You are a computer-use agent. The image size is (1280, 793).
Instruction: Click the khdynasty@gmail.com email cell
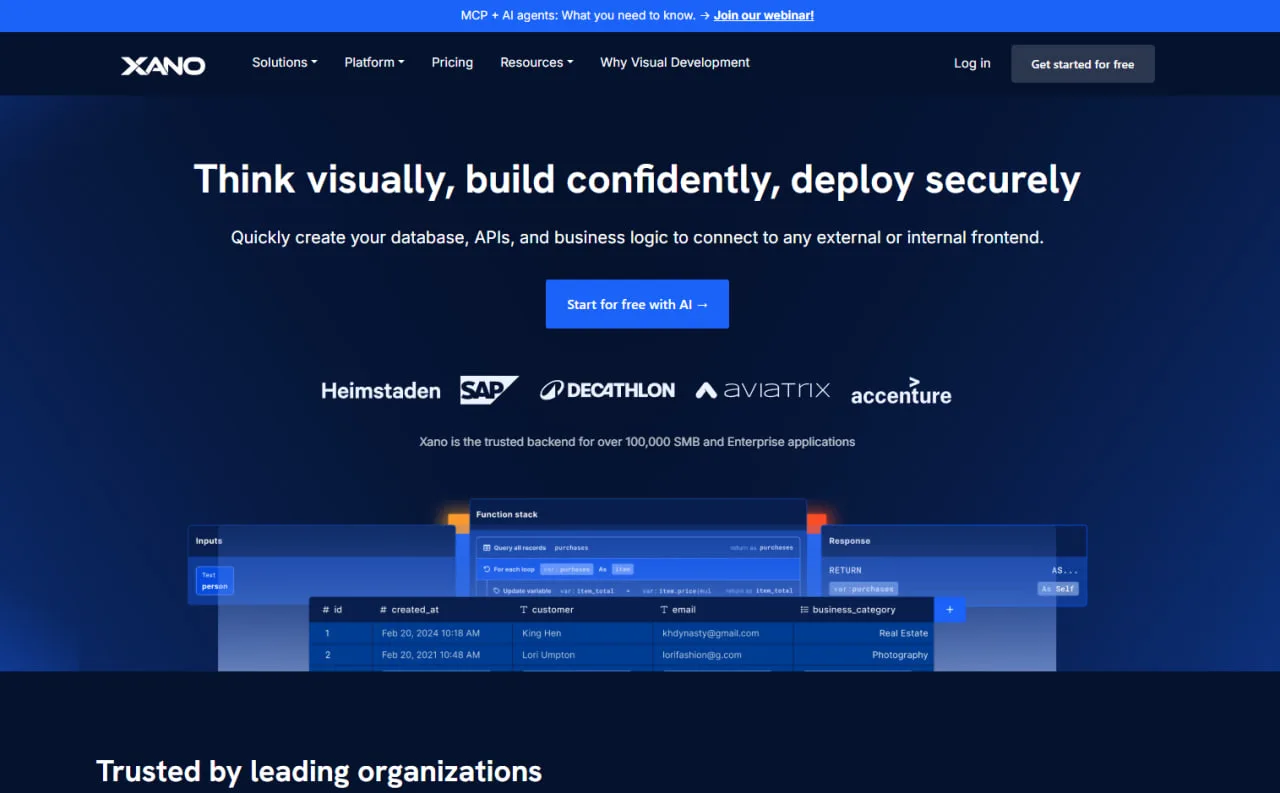point(724,633)
